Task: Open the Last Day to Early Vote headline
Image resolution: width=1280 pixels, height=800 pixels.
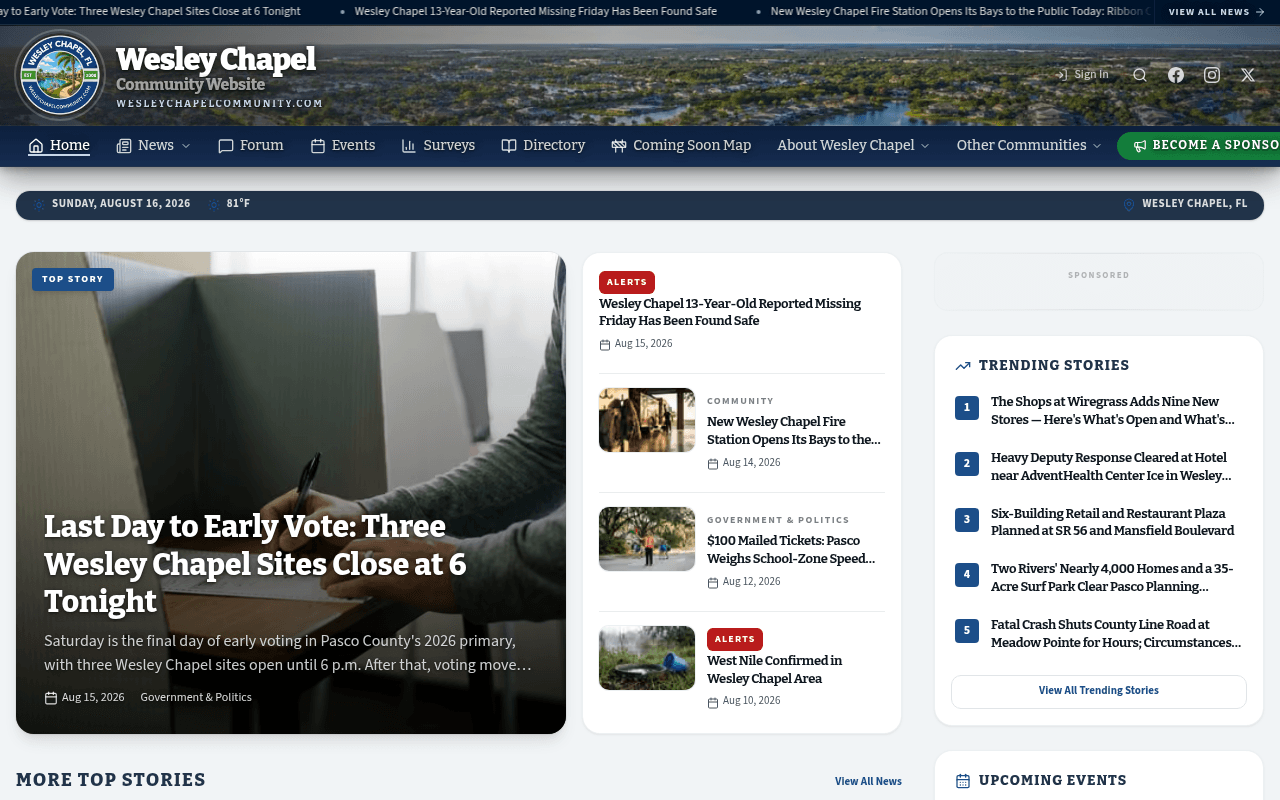Action: pyautogui.click(x=255, y=563)
